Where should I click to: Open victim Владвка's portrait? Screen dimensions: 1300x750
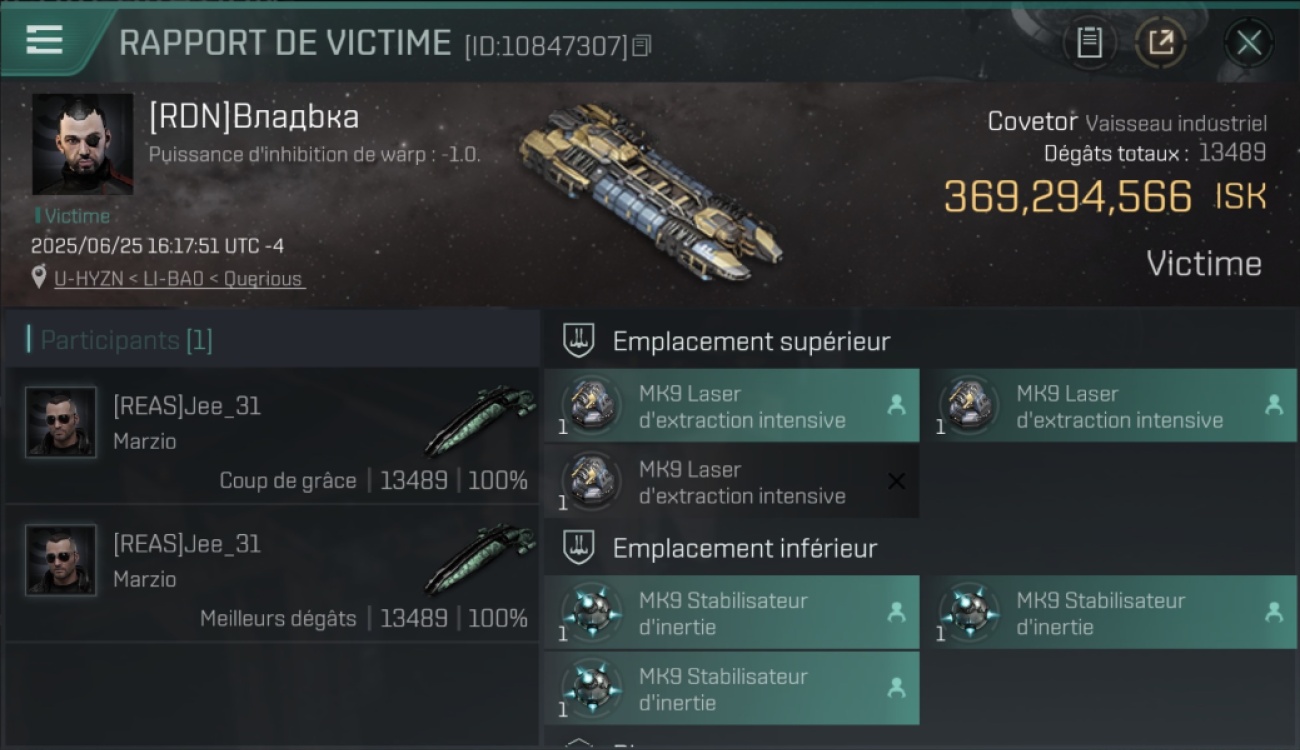(83, 144)
